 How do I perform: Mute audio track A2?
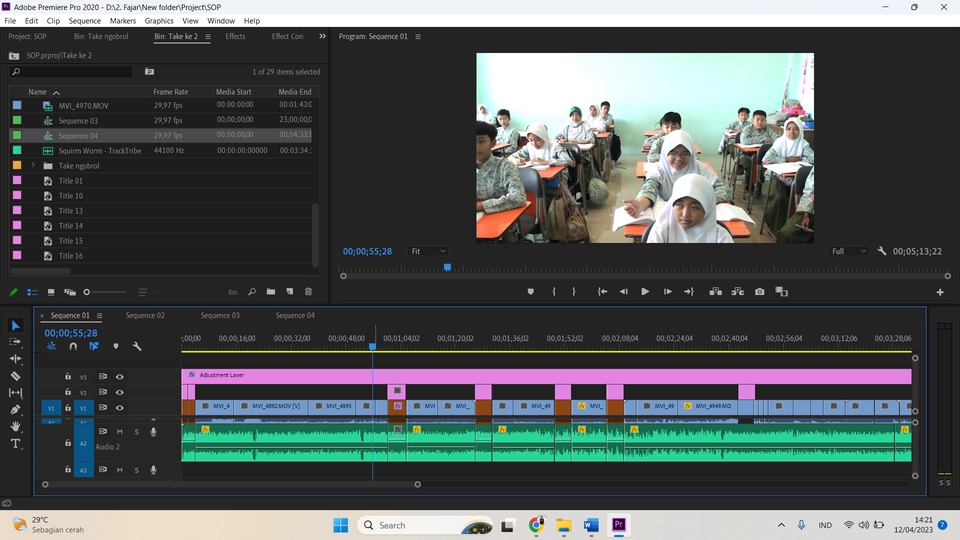(119, 432)
